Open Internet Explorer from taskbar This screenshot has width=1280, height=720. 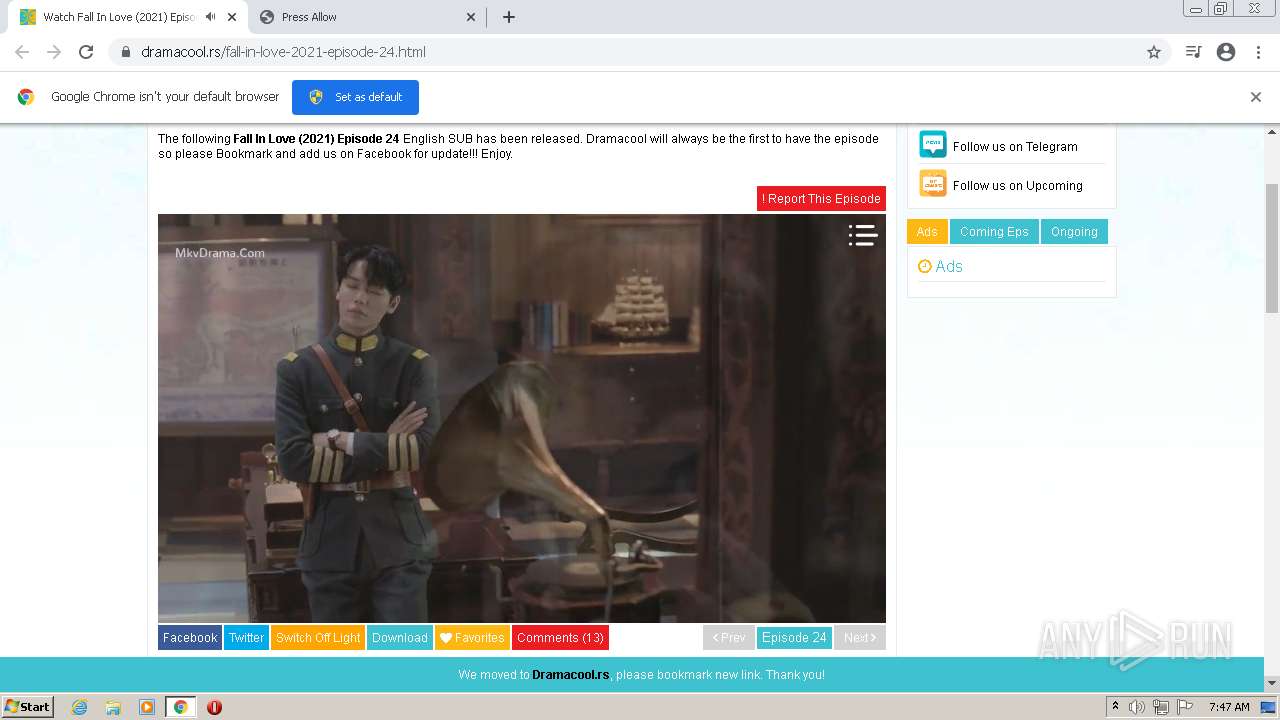(80, 707)
